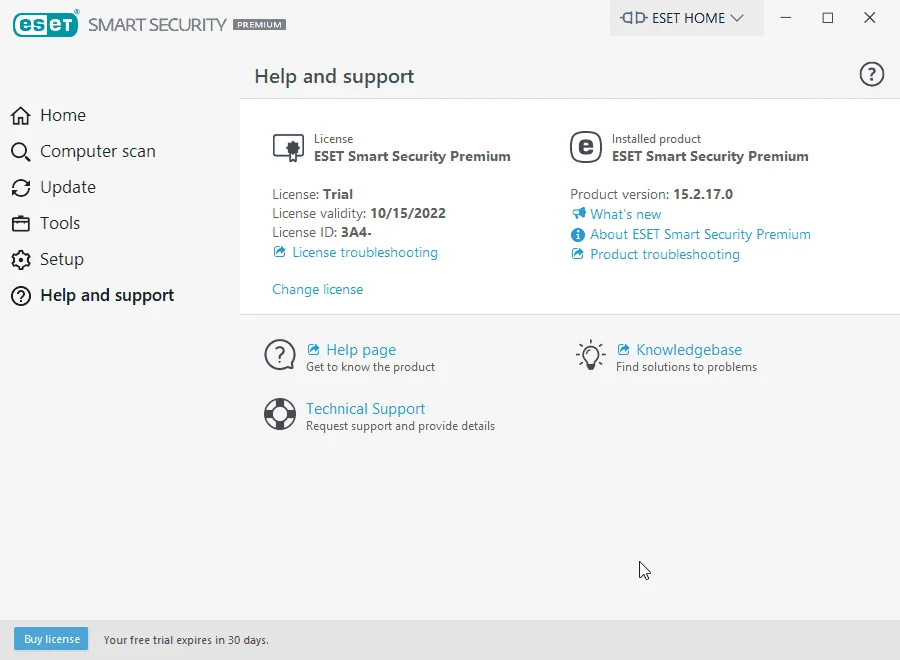
Task: Open About ESET Smart Security Premium
Action: tap(700, 235)
